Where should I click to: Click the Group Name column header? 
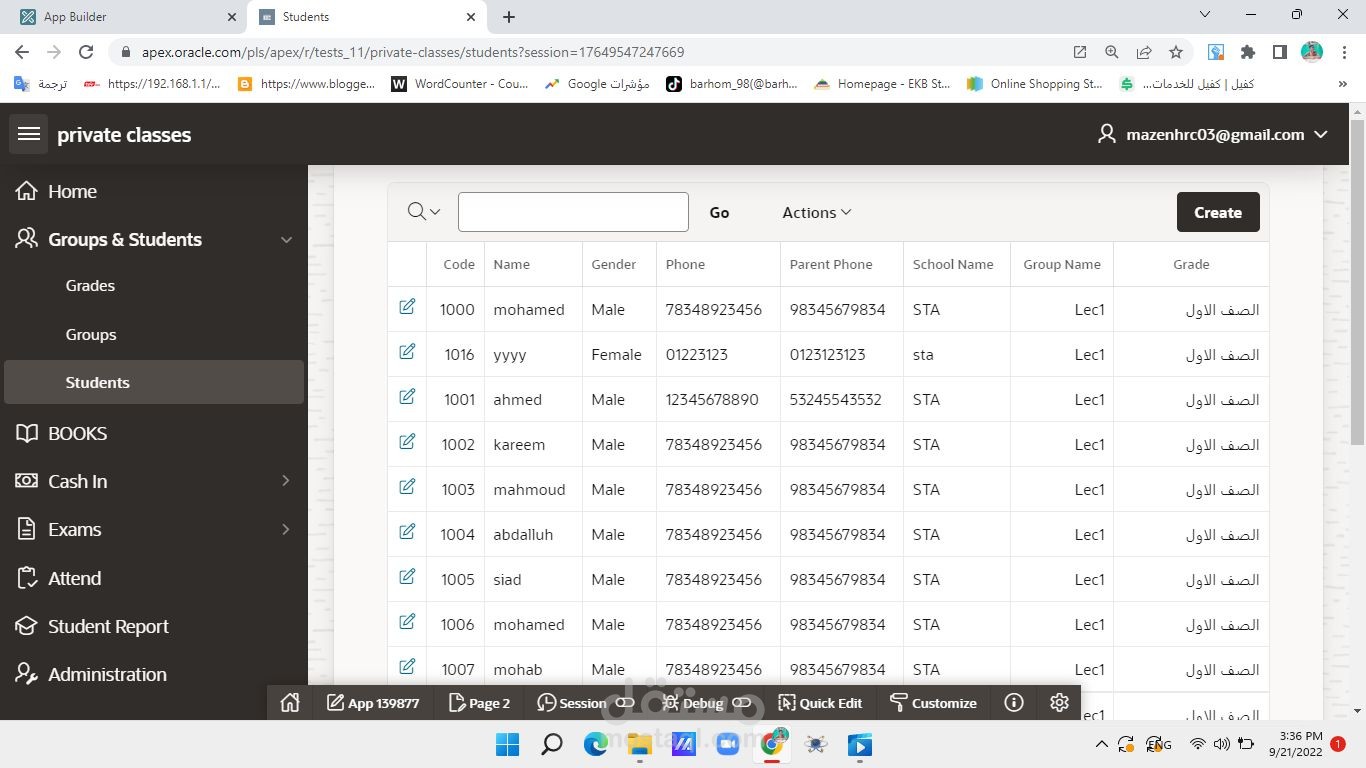click(x=1062, y=264)
